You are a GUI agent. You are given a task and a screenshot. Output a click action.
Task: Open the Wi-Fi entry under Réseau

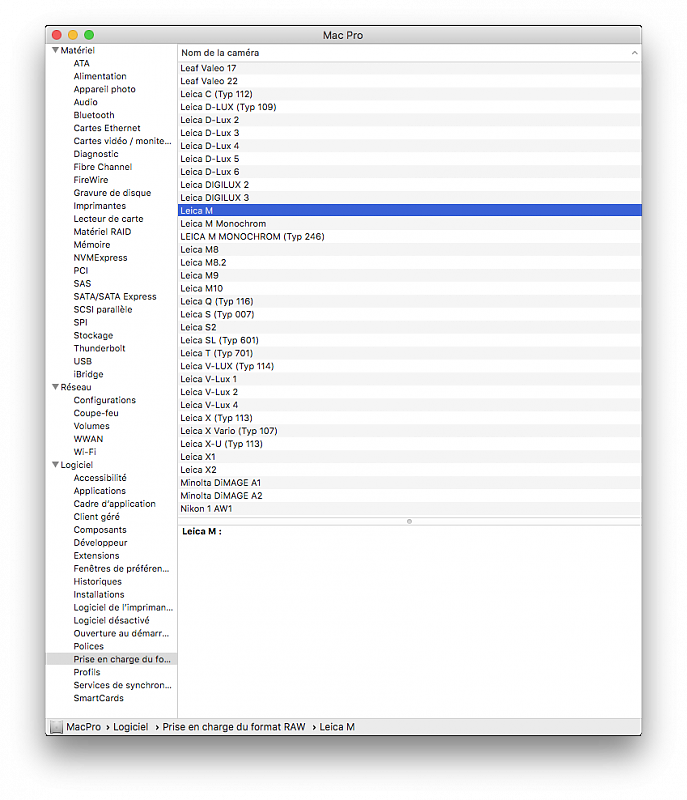[85, 452]
